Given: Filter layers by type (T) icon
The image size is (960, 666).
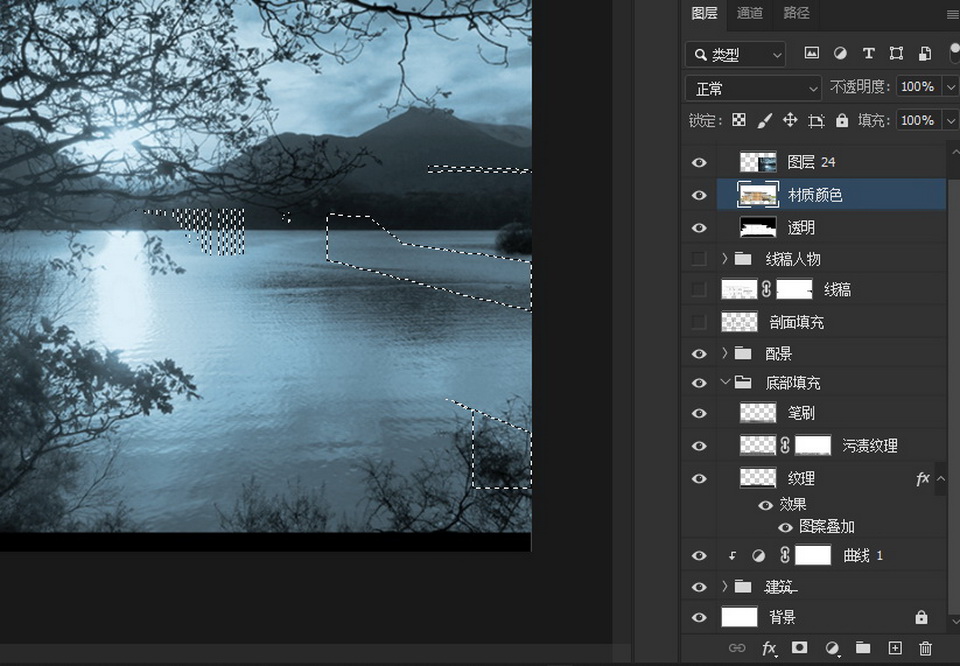Looking at the screenshot, I should (868, 53).
